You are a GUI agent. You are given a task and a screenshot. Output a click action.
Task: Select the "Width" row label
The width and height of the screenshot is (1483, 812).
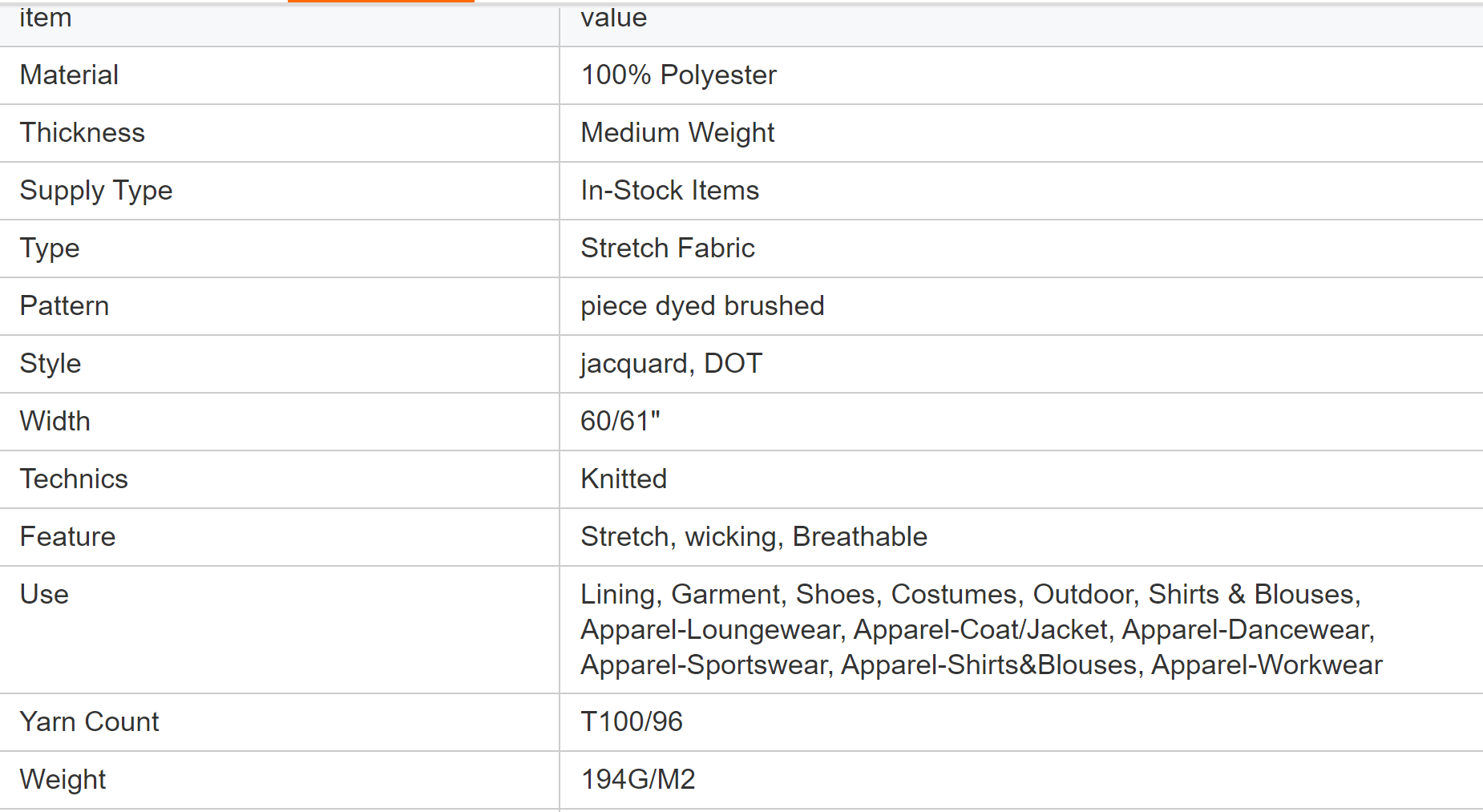pyautogui.click(x=55, y=422)
